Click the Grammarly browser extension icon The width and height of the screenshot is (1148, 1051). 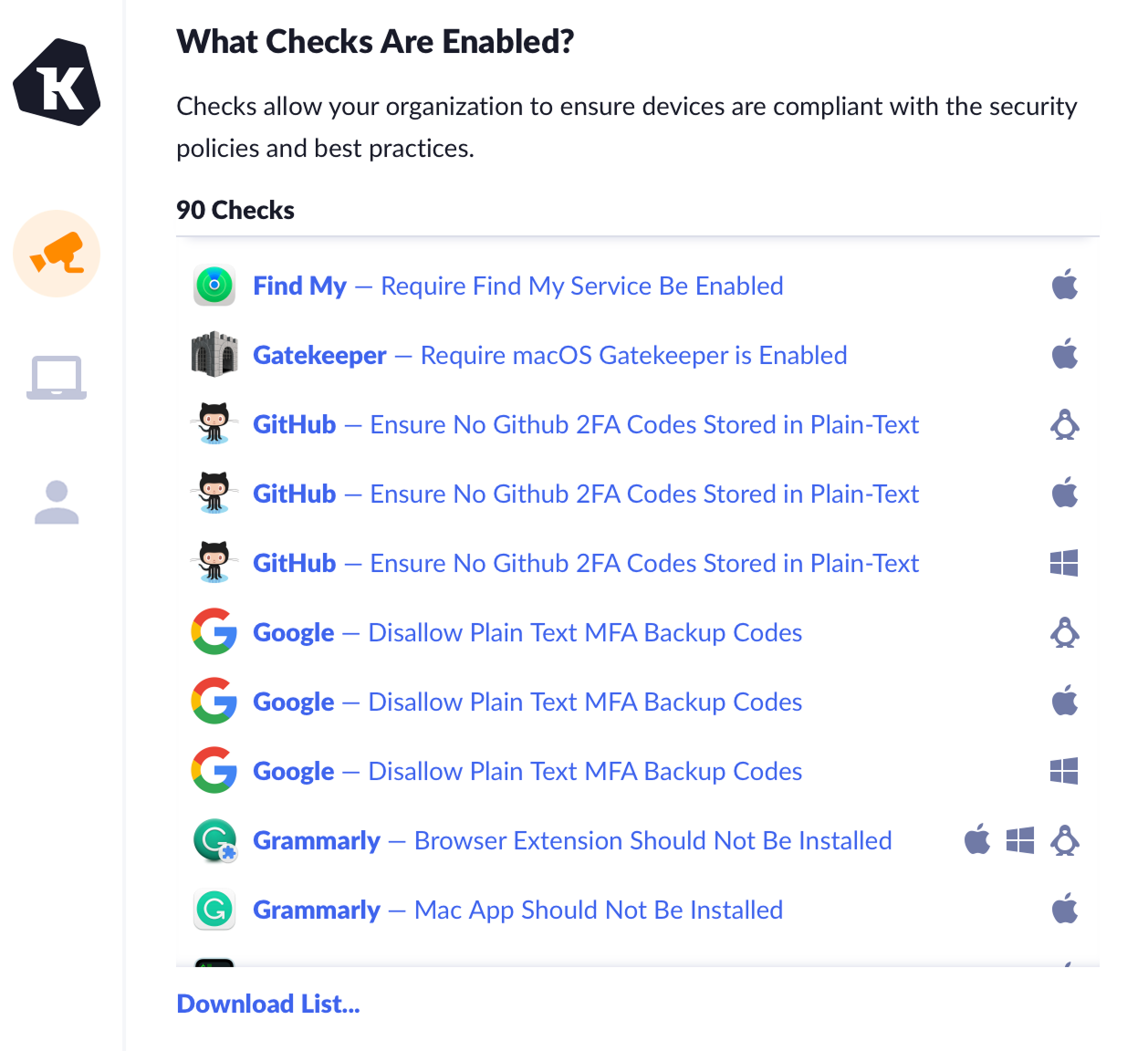214,840
